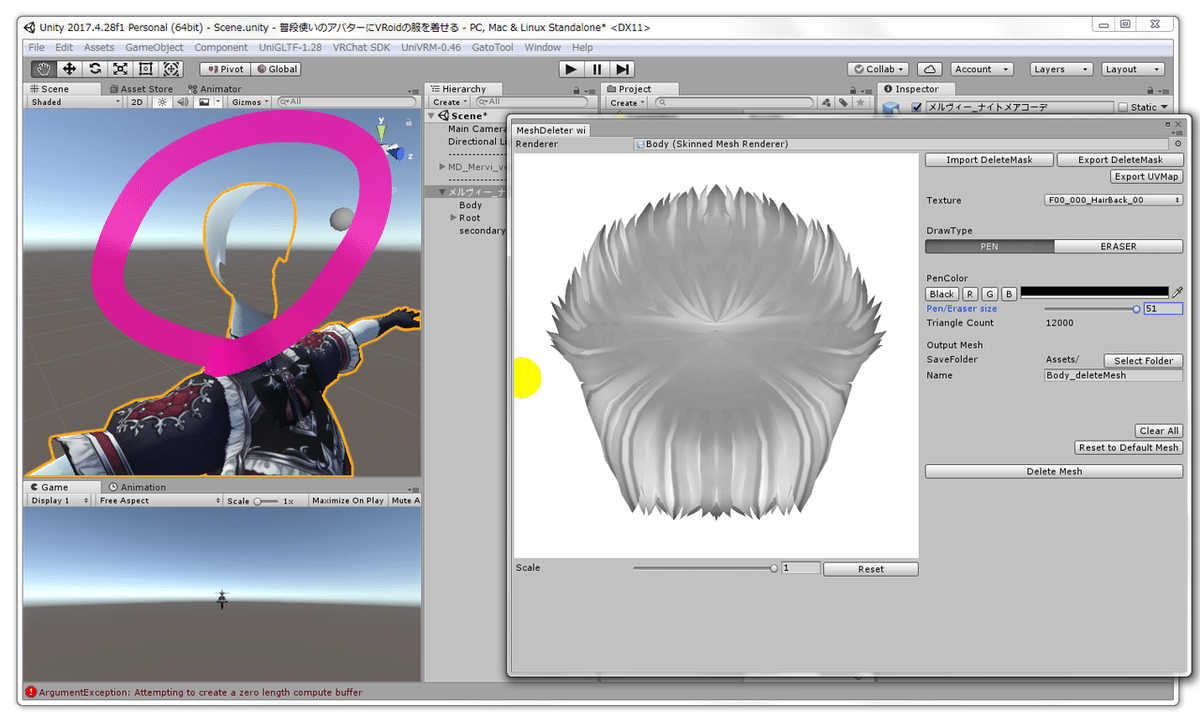The width and height of the screenshot is (1200, 721).
Task: Click the Step forward button
Action: click(623, 69)
